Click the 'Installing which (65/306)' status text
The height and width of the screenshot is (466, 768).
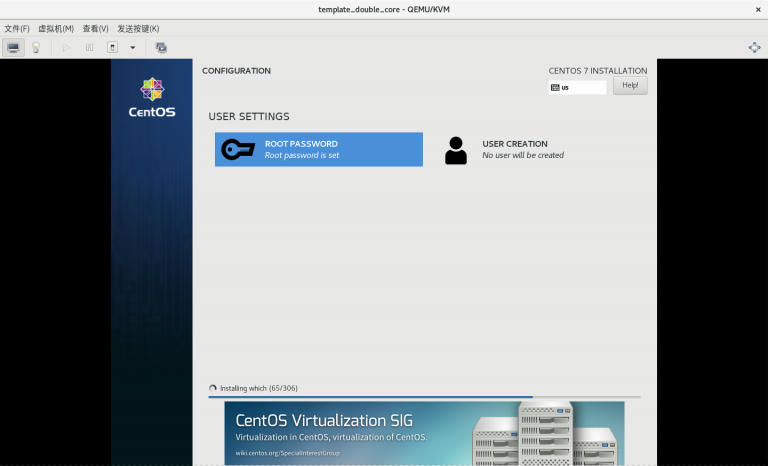(x=259, y=388)
